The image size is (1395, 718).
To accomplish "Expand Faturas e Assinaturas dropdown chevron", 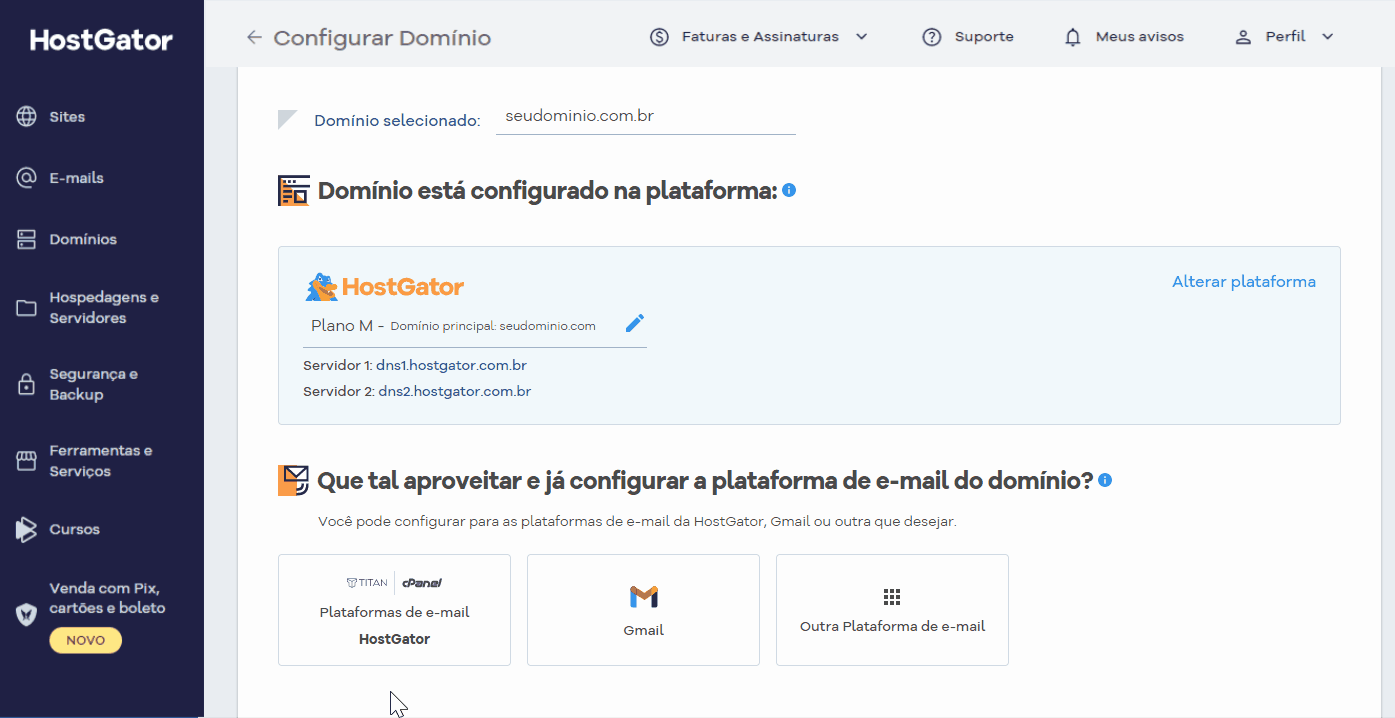I will click(862, 37).
